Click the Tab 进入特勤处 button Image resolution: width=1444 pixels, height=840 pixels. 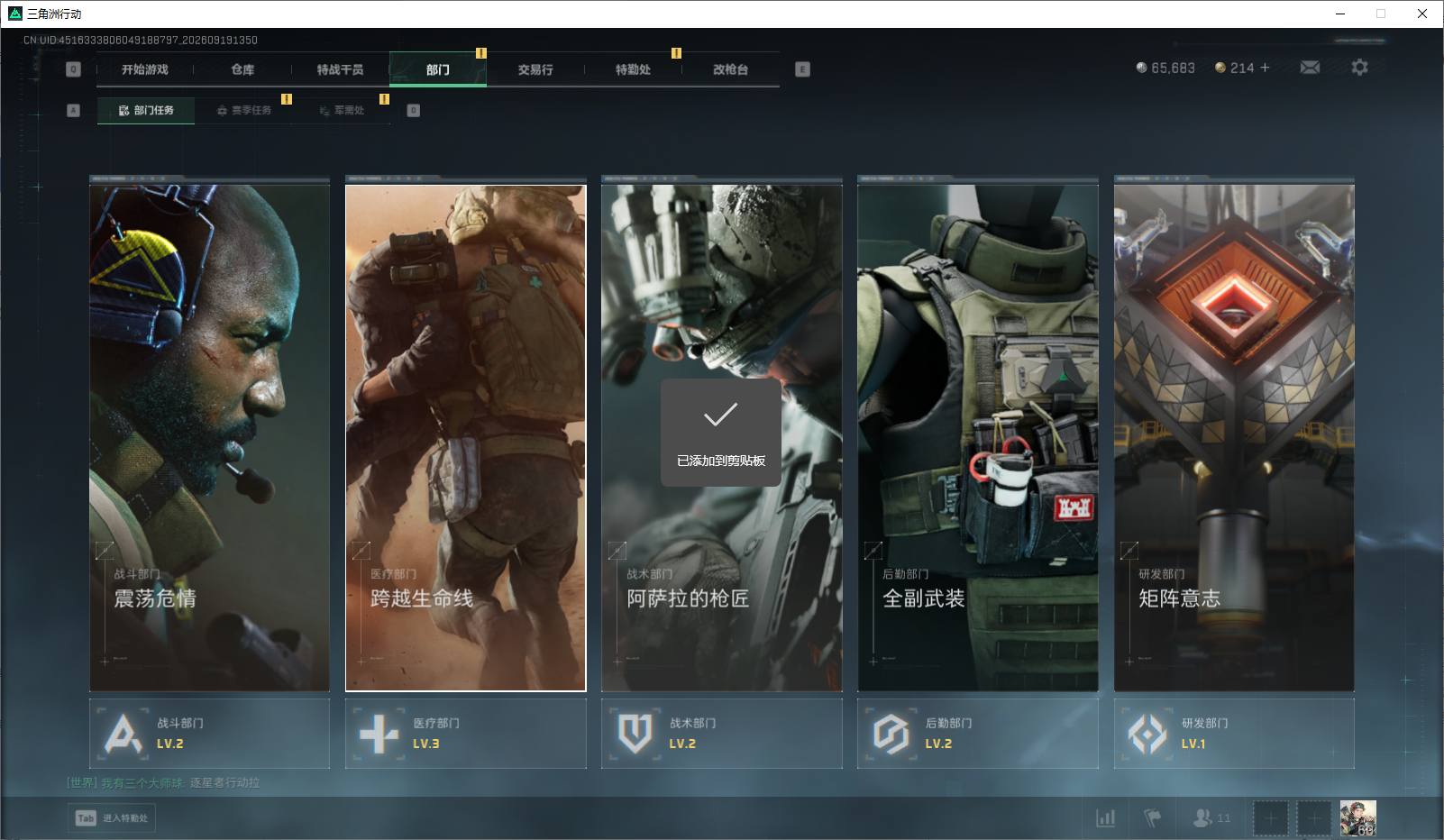pyautogui.click(x=112, y=817)
